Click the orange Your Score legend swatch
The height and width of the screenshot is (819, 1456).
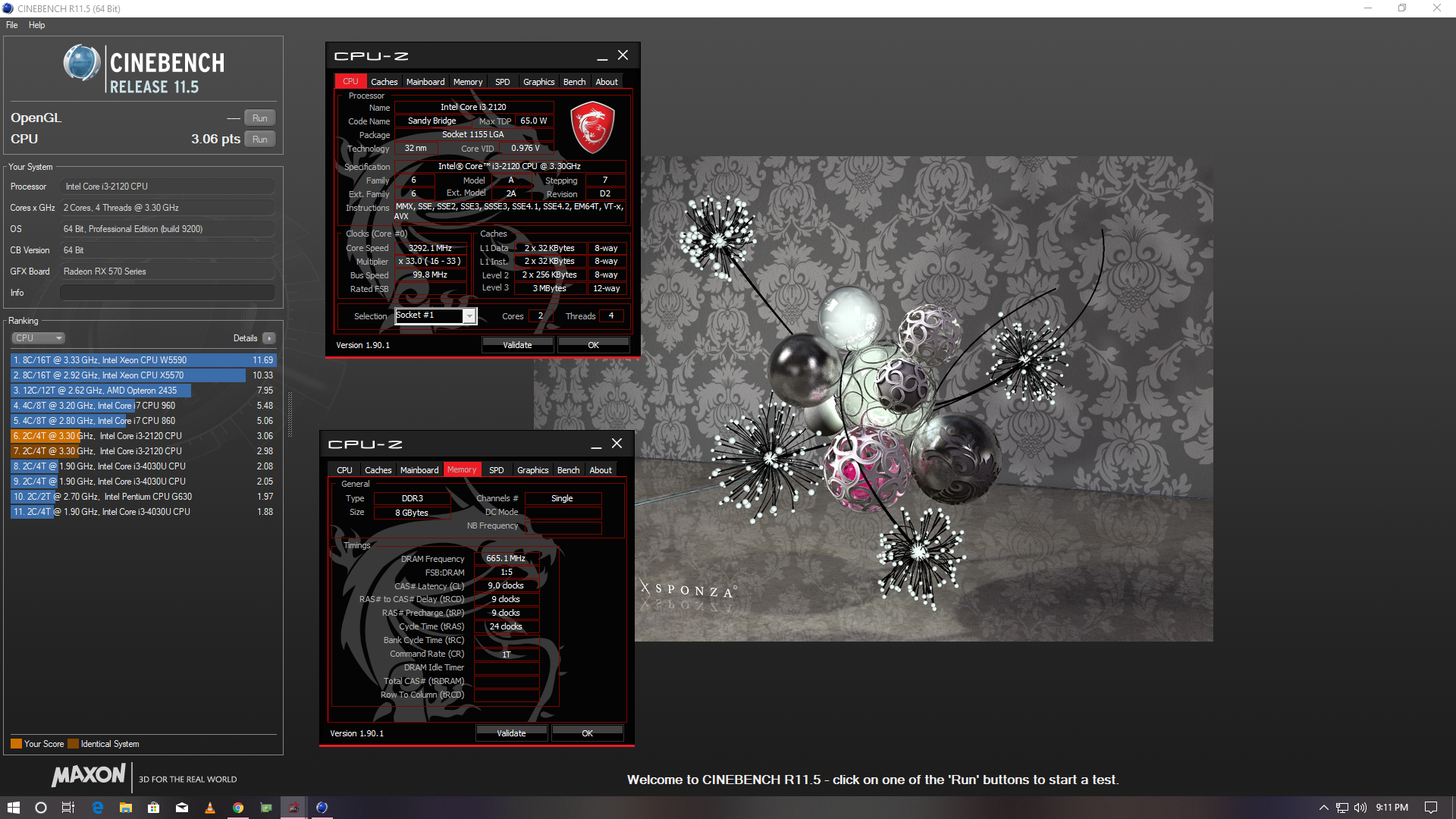[x=16, y=744]
